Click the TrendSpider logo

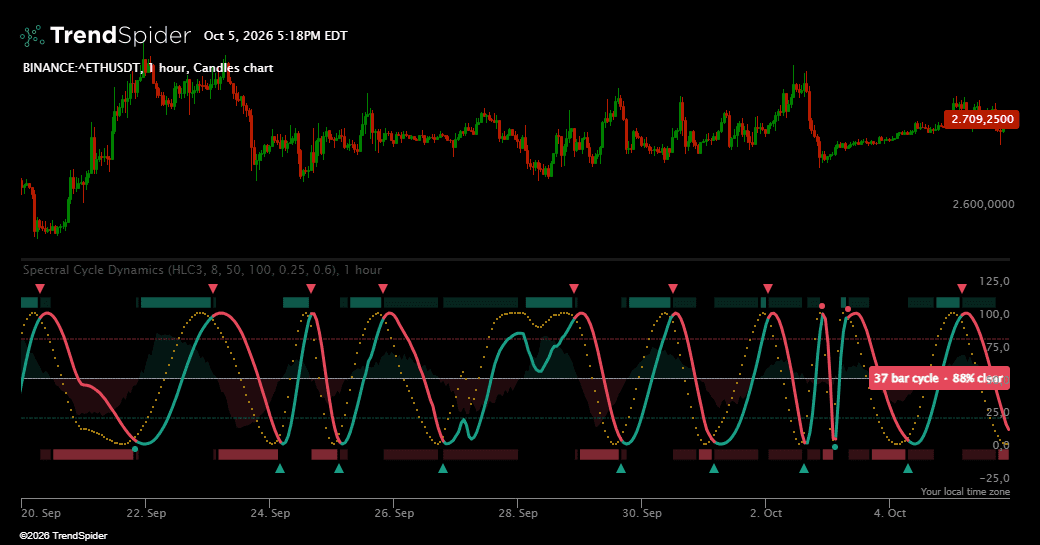click(x=105, y=35)
